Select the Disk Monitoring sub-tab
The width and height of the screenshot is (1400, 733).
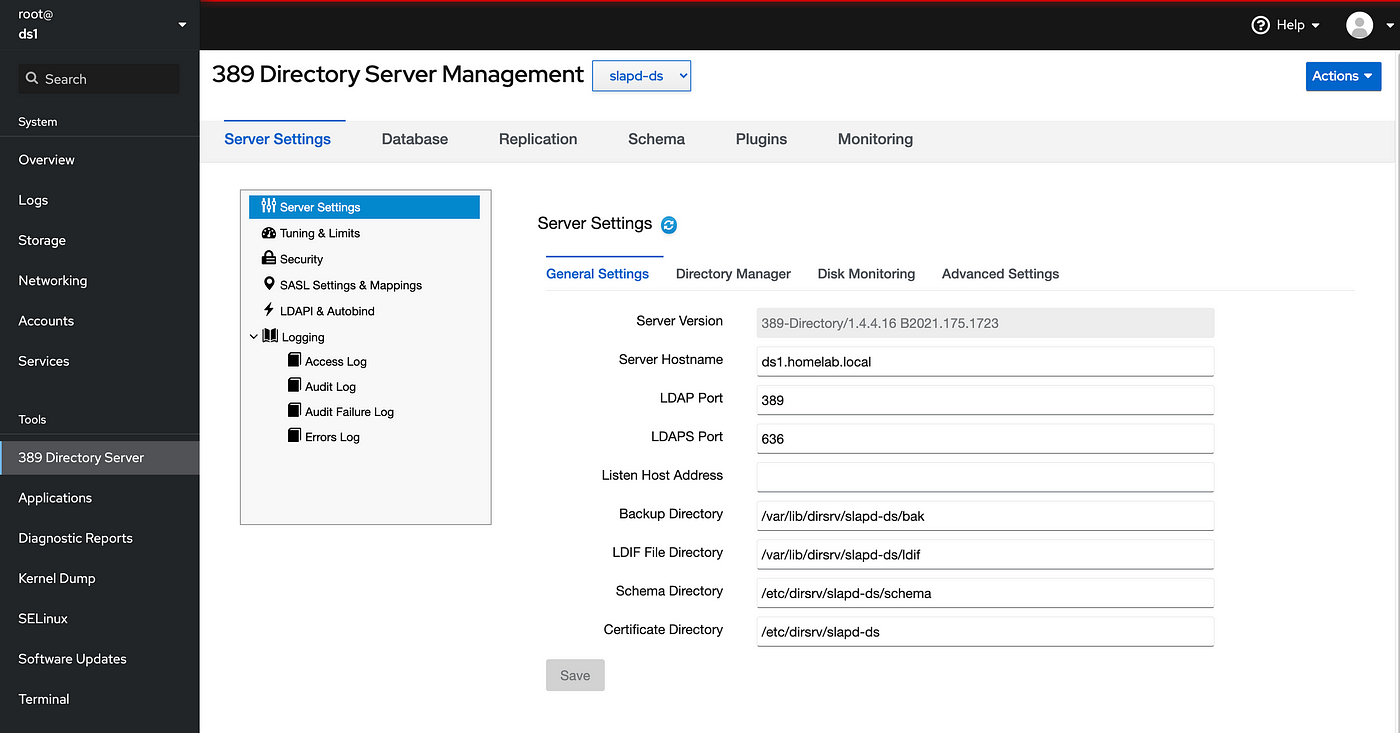[x=866, y=273]
